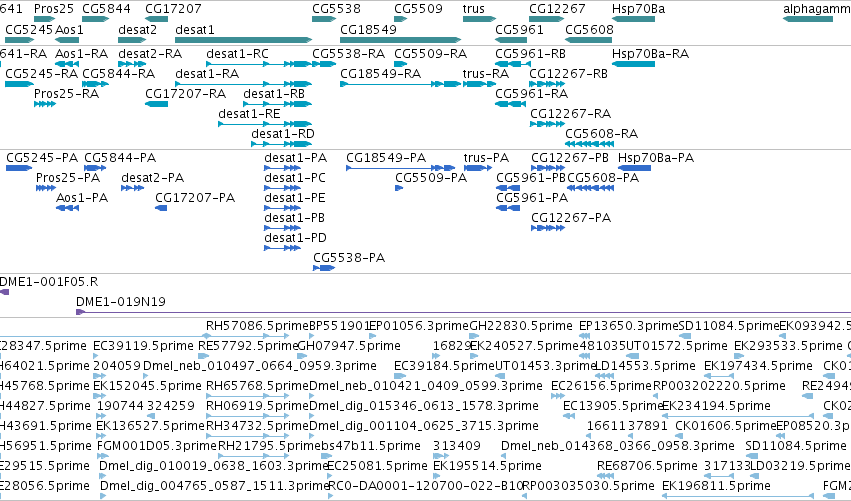Select the CG5961 gene glyph
Screen dimensions: 851x501
[x=511, y=40]
